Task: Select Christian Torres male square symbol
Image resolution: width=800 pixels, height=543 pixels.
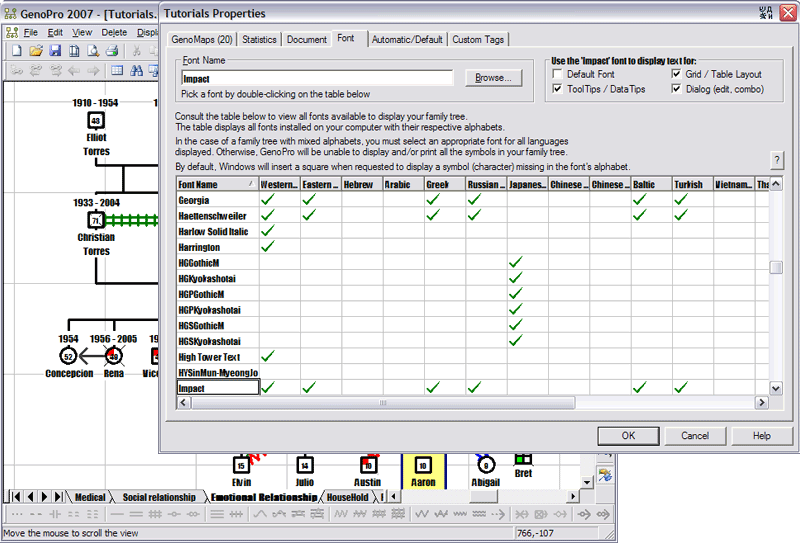Action: 95,220
